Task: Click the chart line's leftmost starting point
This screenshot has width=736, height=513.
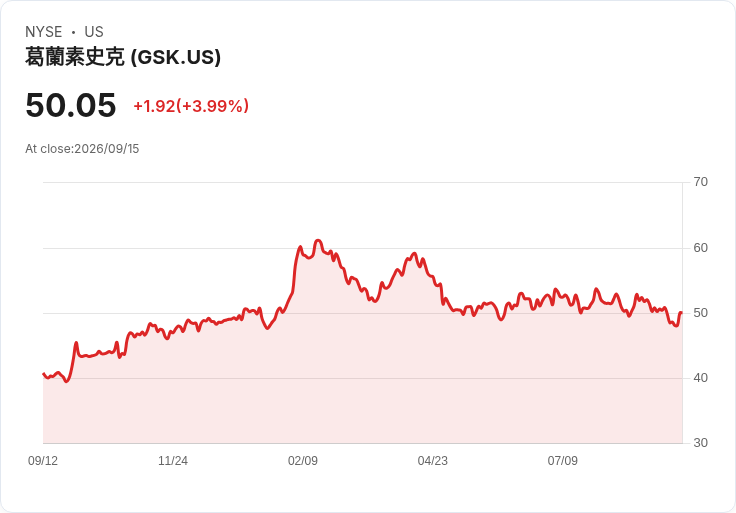Action: click(43, 374)
